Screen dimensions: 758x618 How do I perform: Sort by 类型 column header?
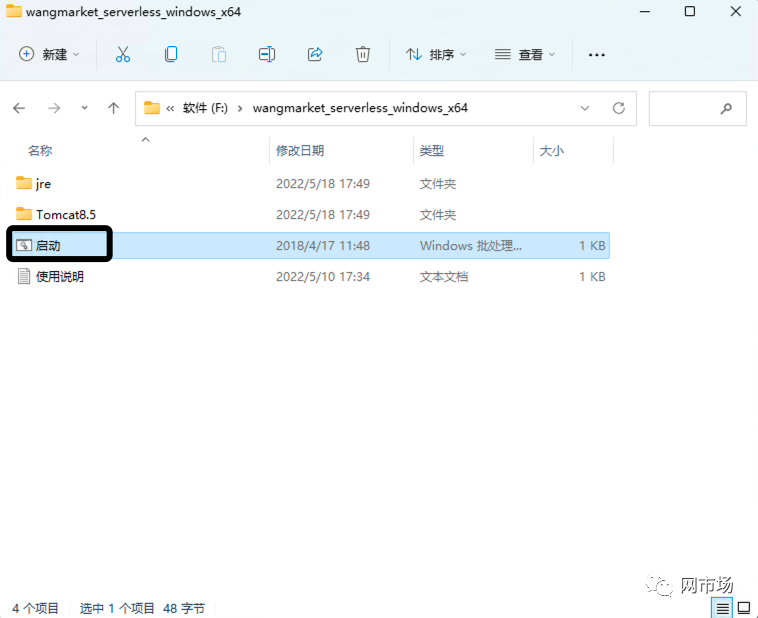click(x=432, y=150)
